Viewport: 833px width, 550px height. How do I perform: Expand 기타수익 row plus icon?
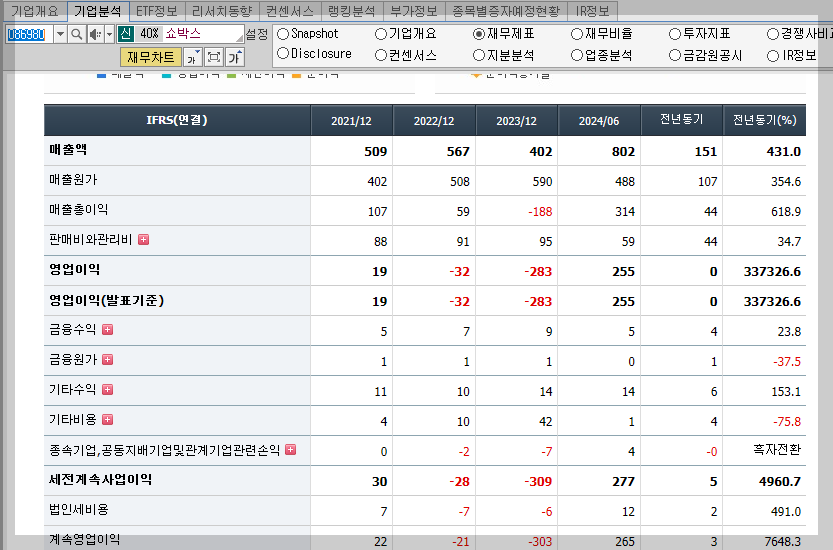coord(107,390)
